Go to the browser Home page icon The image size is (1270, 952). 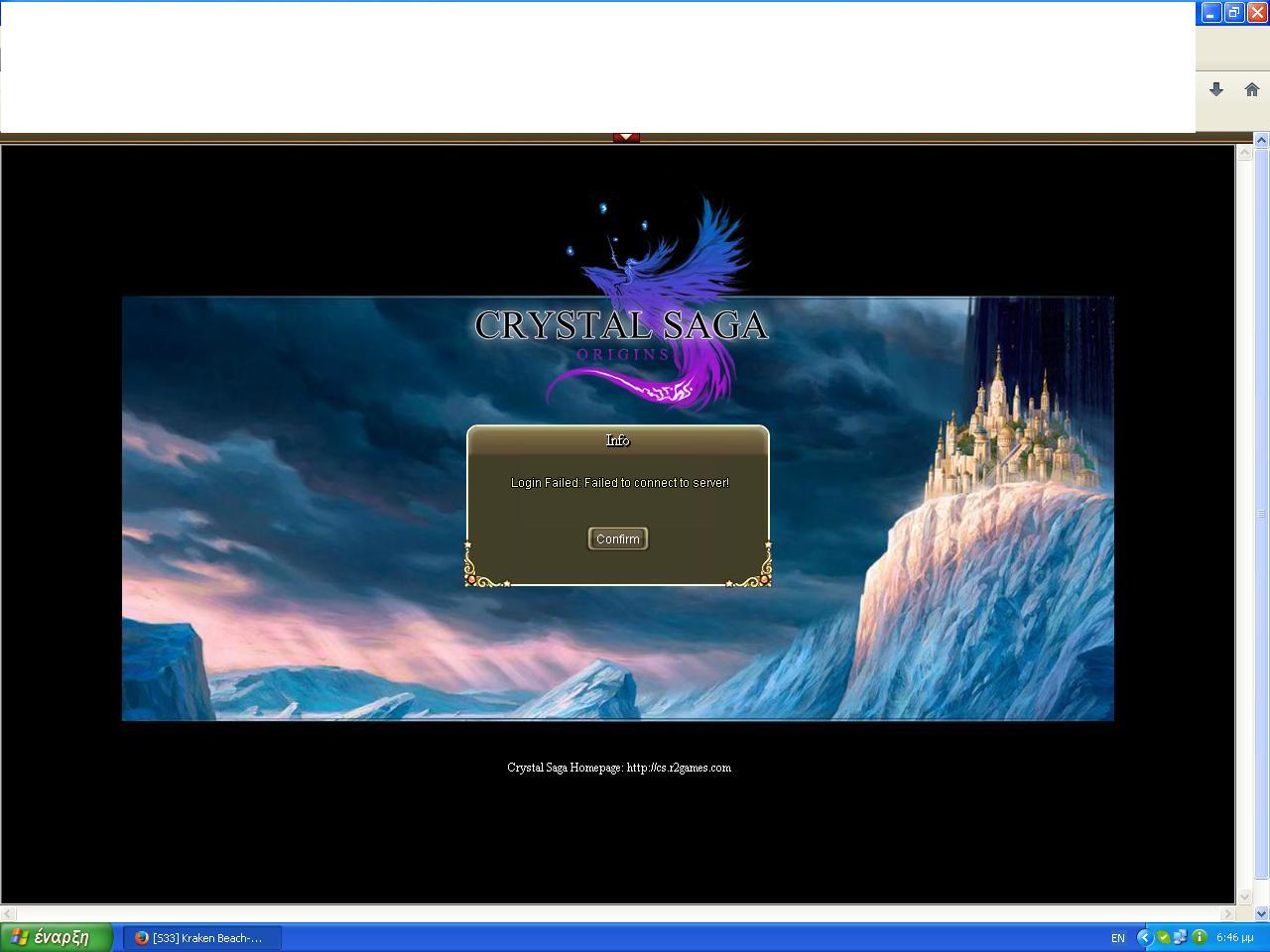(1251, 89)
